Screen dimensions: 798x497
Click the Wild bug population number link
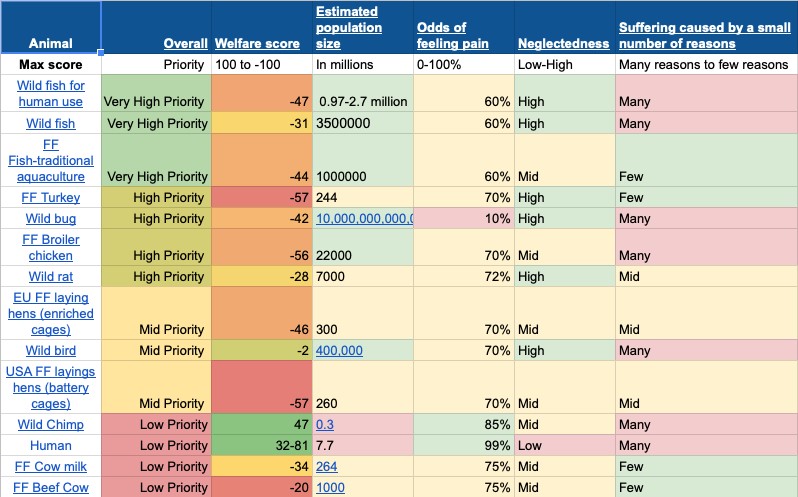coord(364,219)
